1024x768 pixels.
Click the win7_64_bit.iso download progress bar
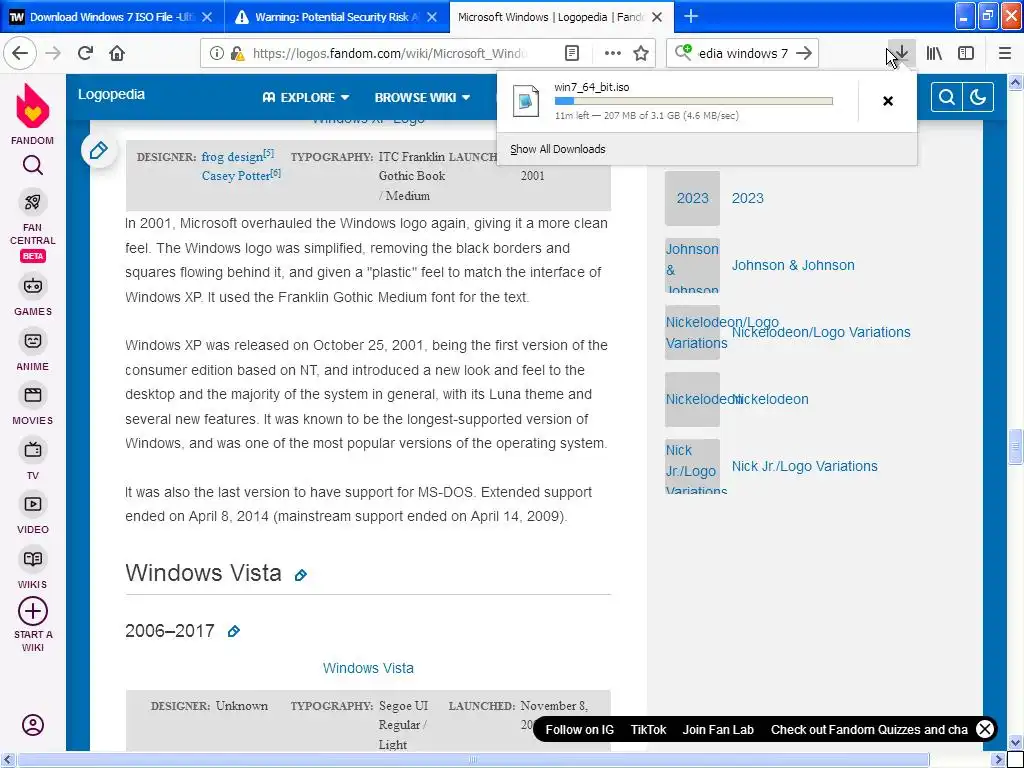(694, 101)
